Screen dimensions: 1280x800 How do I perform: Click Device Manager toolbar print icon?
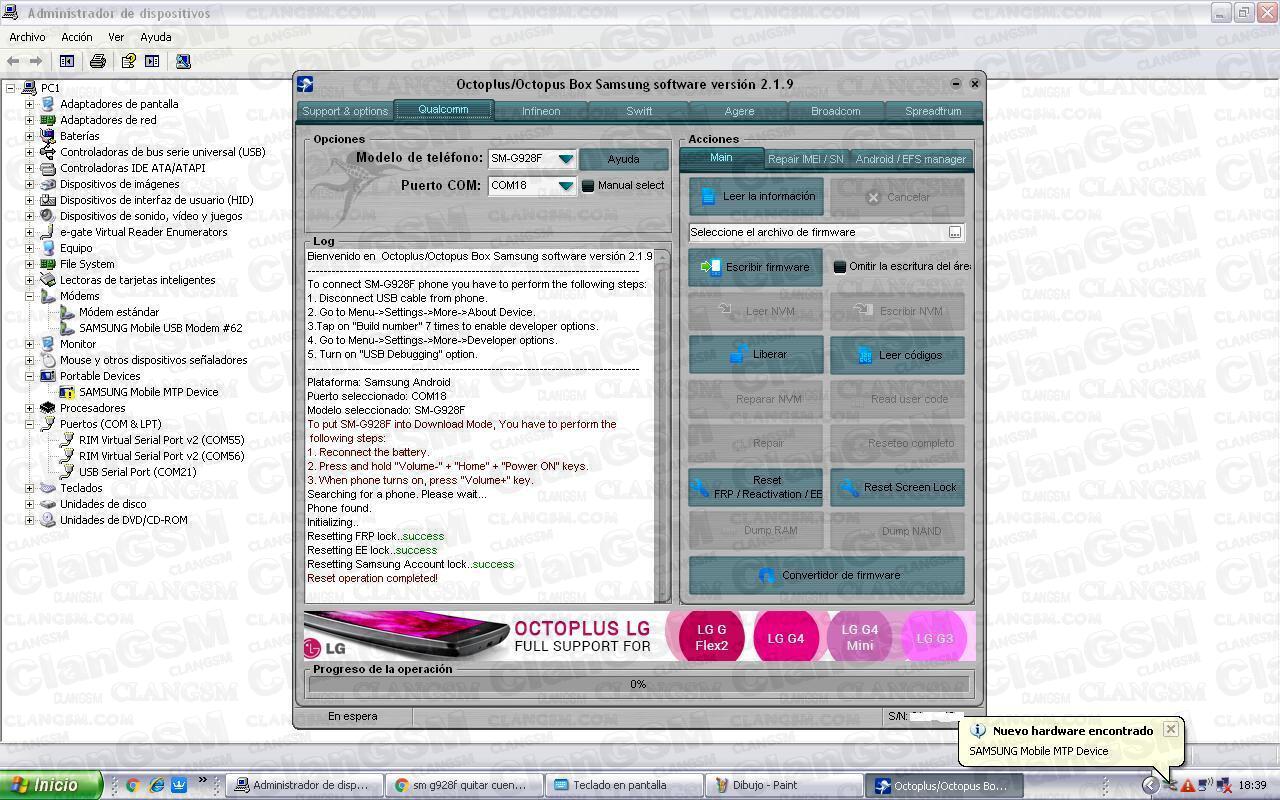[97, 61]
